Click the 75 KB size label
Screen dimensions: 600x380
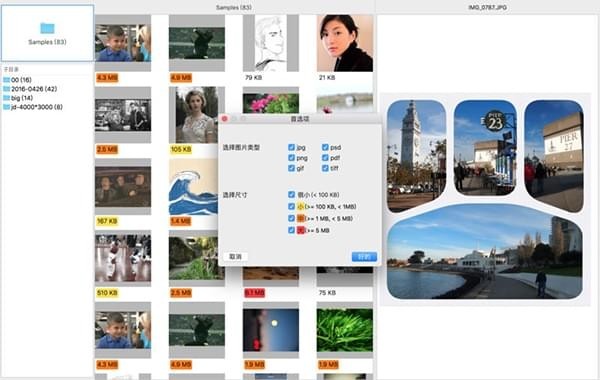[x=327, y=293]
